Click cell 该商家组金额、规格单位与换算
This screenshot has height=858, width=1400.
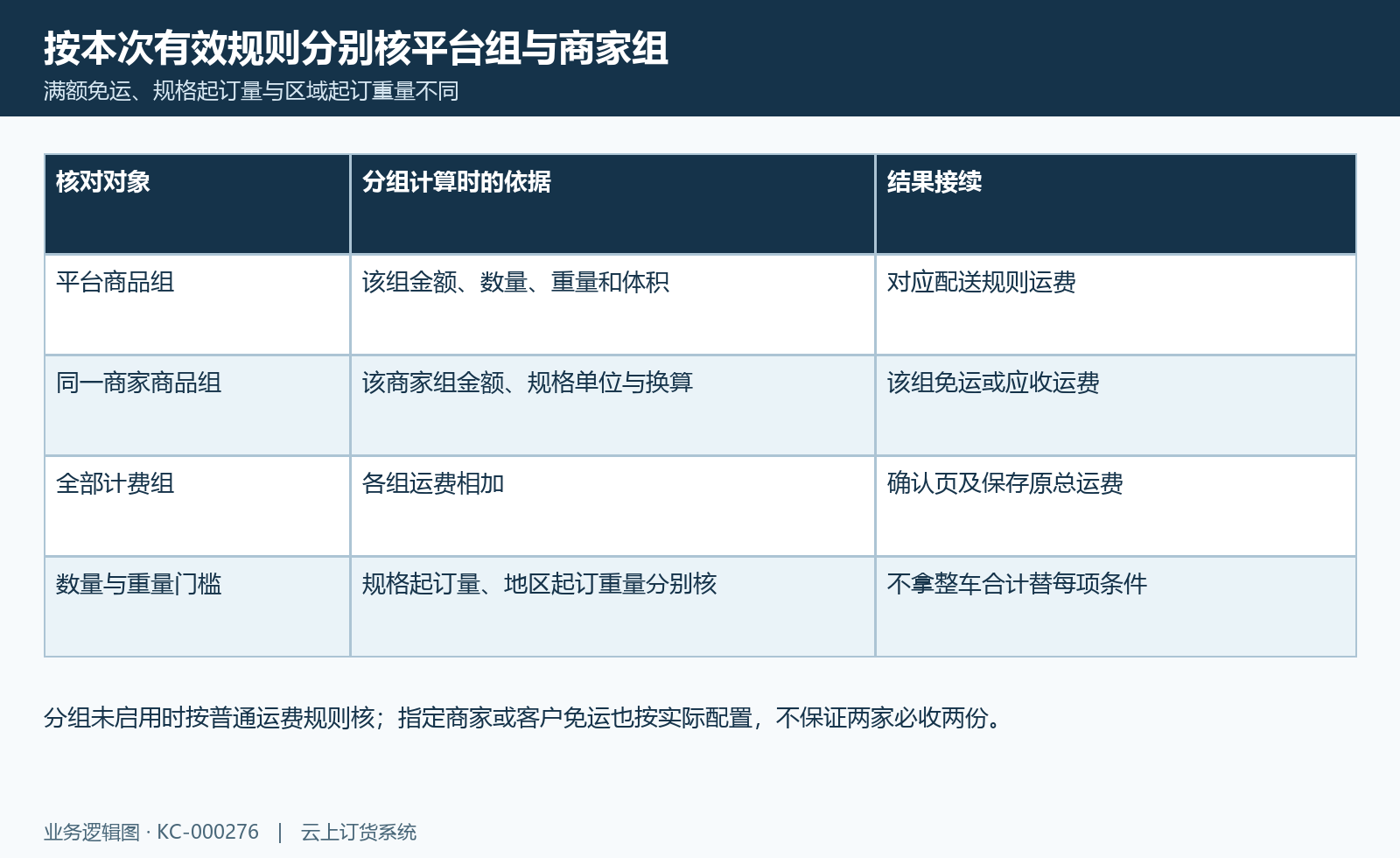pos(612,405)
